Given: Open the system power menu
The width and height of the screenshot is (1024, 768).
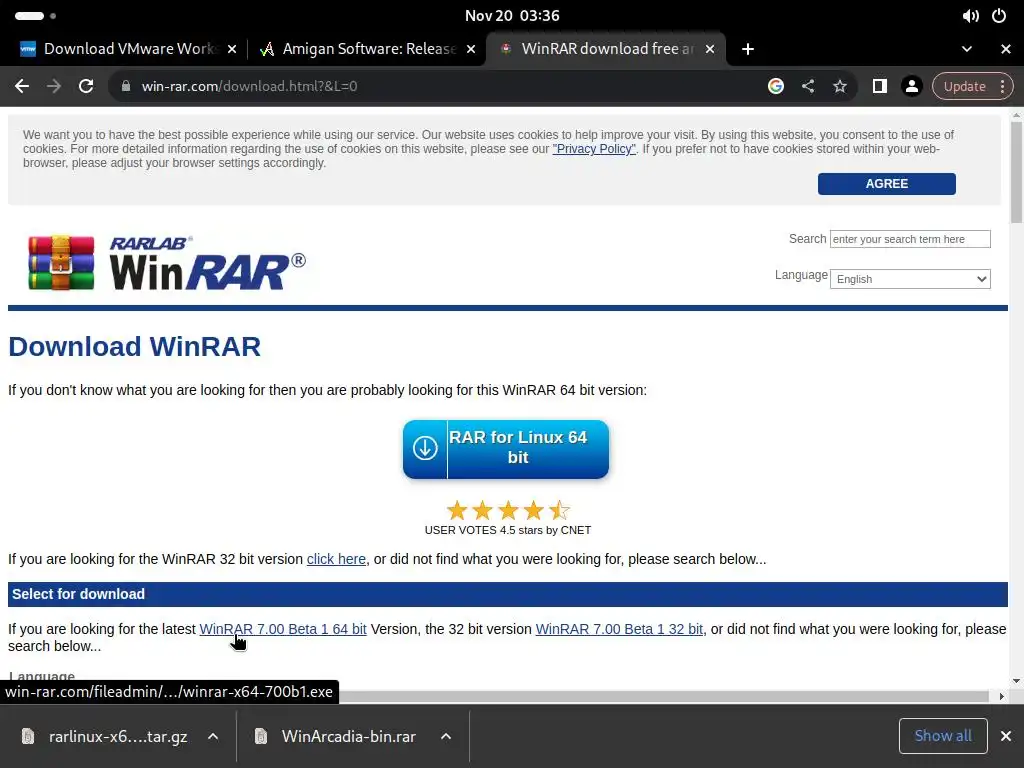Looking at the screenshot, I should (999, 16).
